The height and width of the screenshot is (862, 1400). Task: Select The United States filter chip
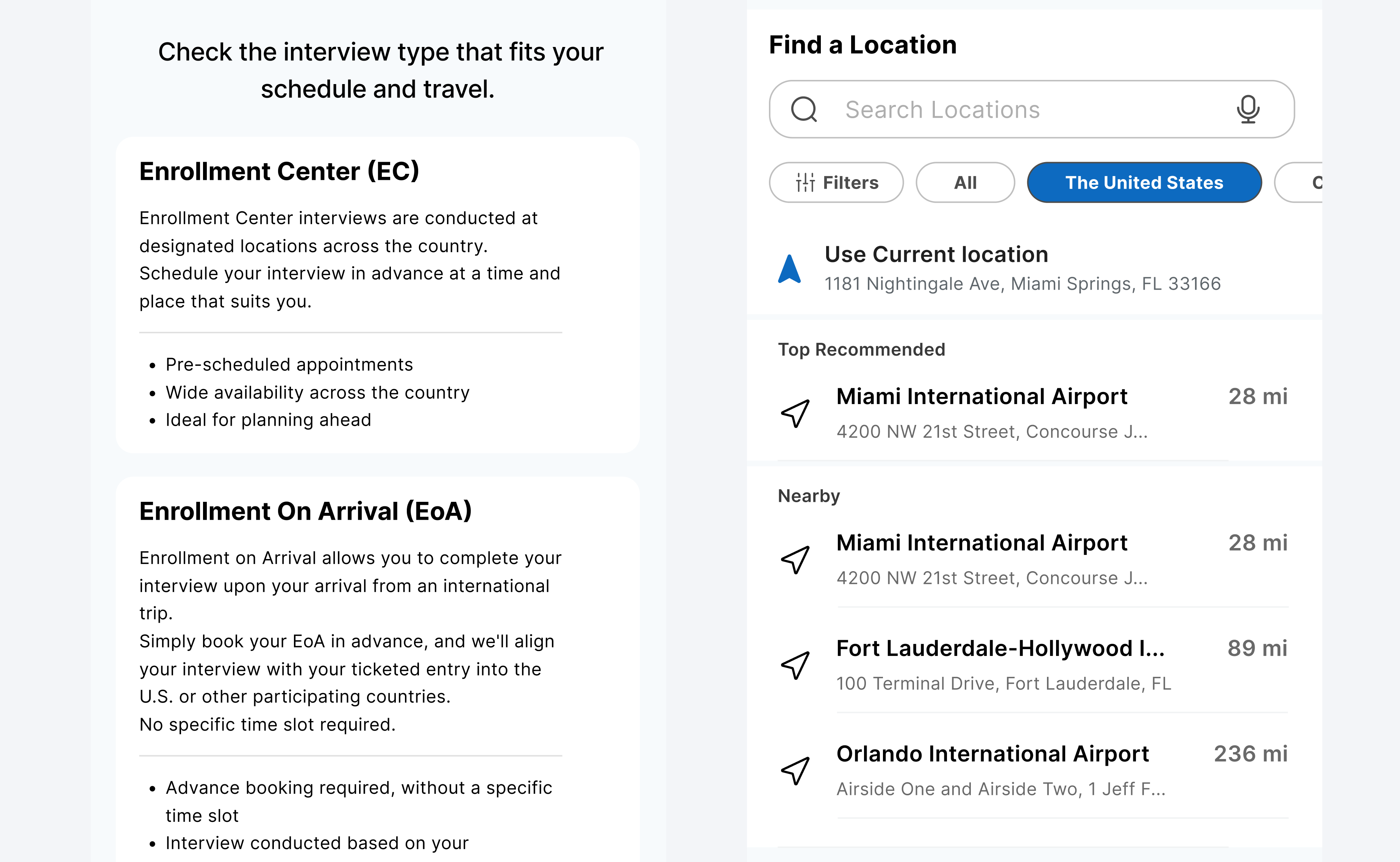coord(1144,183)
